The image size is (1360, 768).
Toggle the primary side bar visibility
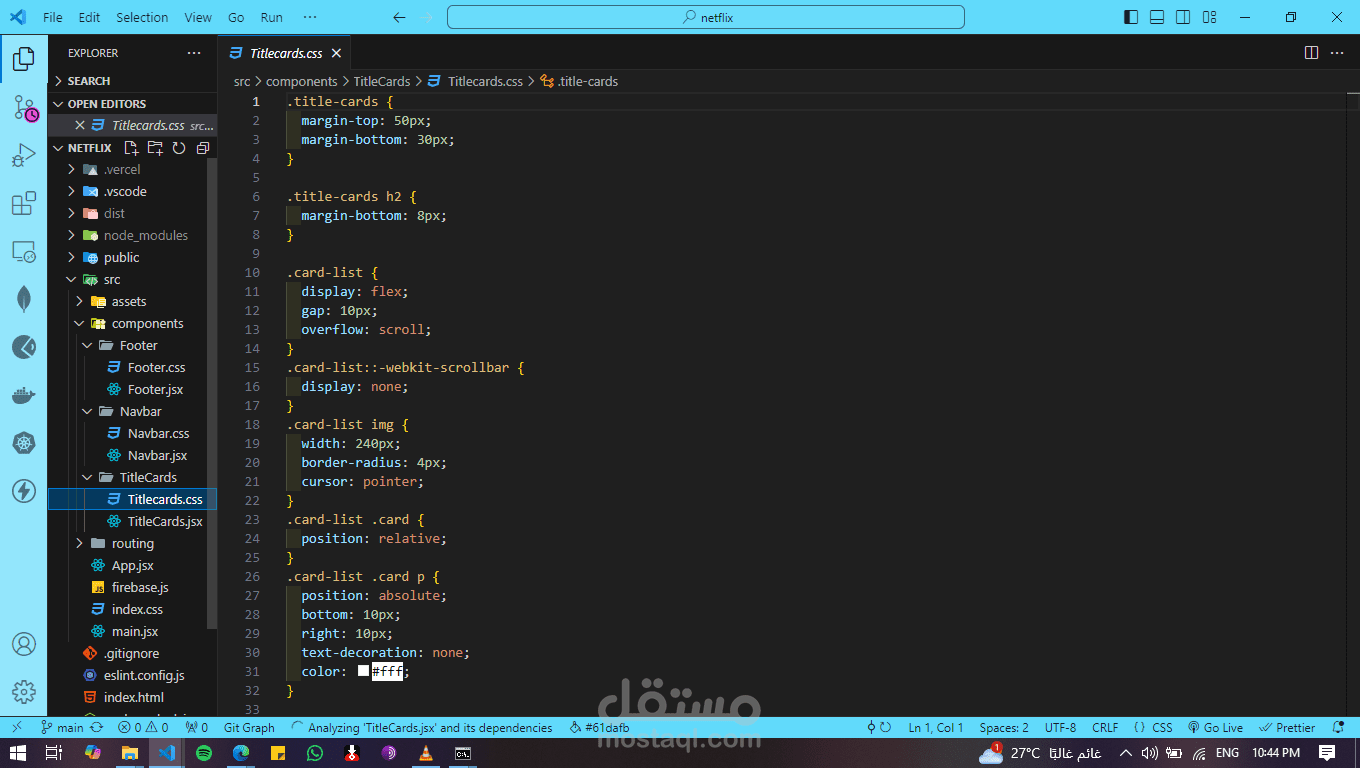coord(1131,17)
